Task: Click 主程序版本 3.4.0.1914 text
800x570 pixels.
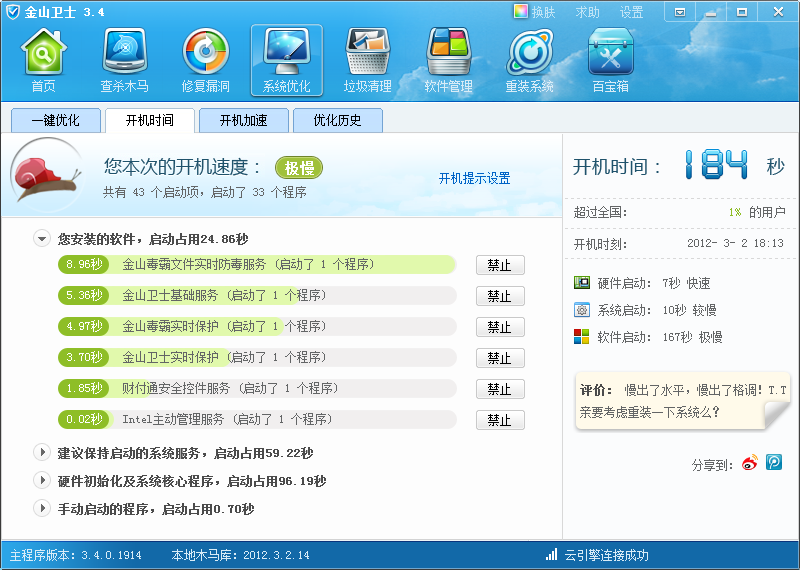Action: pos(76,555)
